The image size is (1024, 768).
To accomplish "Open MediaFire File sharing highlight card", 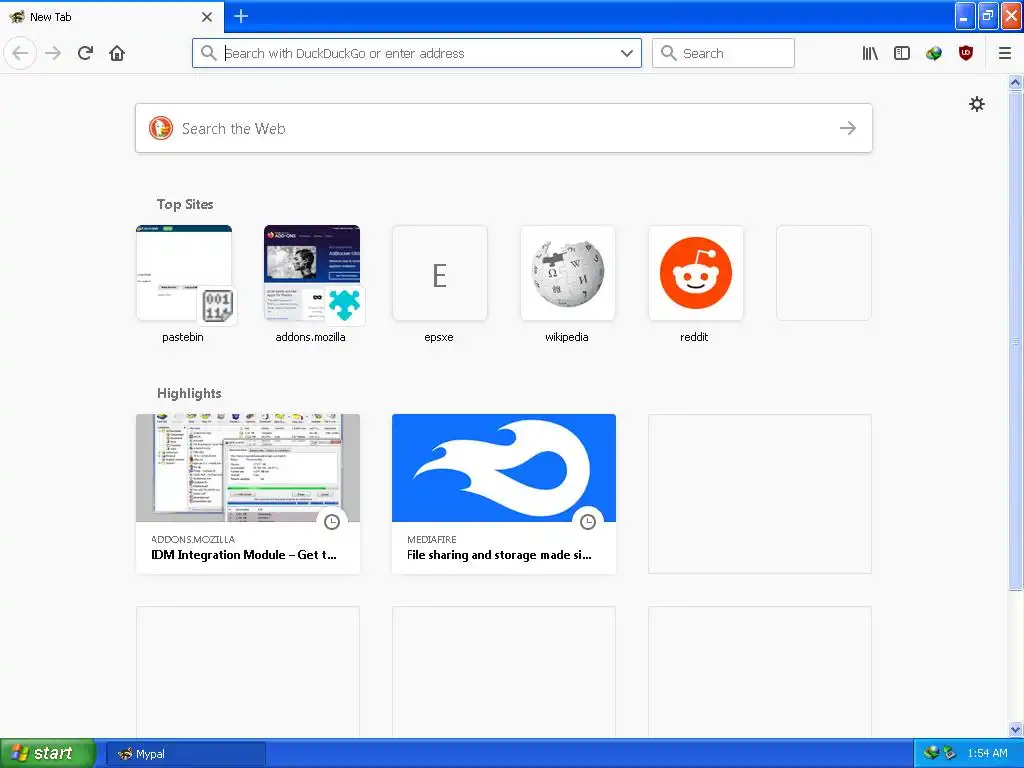I will (504, 494).
